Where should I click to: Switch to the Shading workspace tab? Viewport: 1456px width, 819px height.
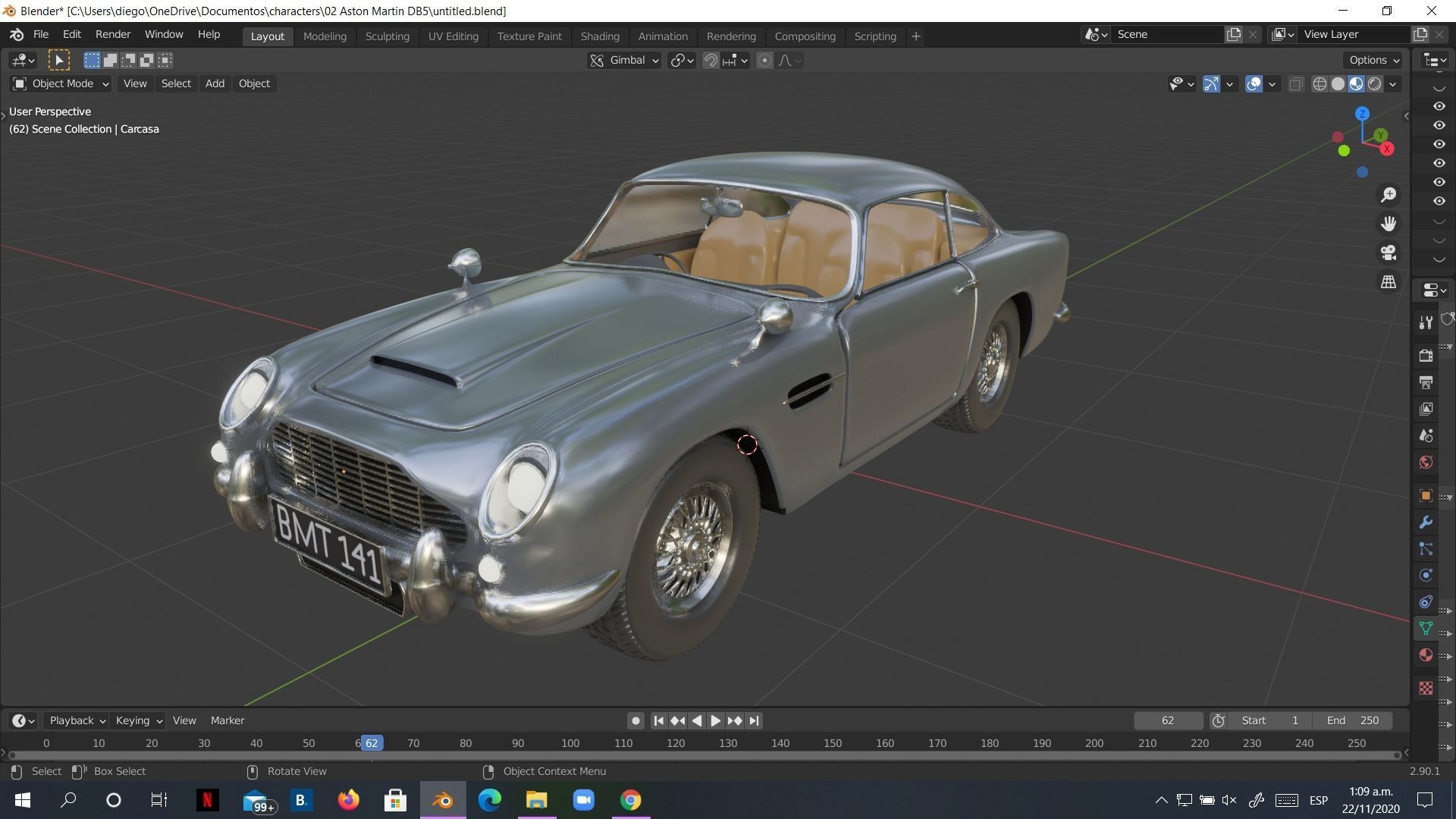pos(600,36)
